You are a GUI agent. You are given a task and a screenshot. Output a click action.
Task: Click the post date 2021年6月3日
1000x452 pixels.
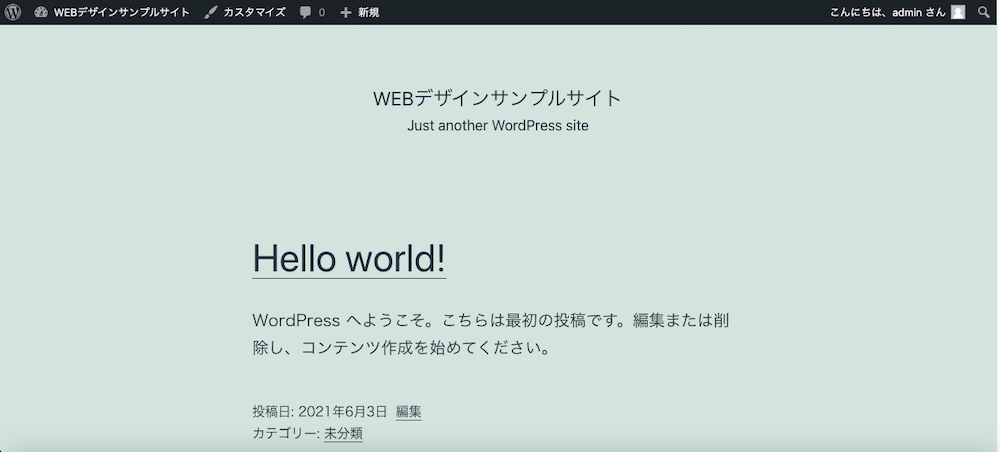pos(342,411)
